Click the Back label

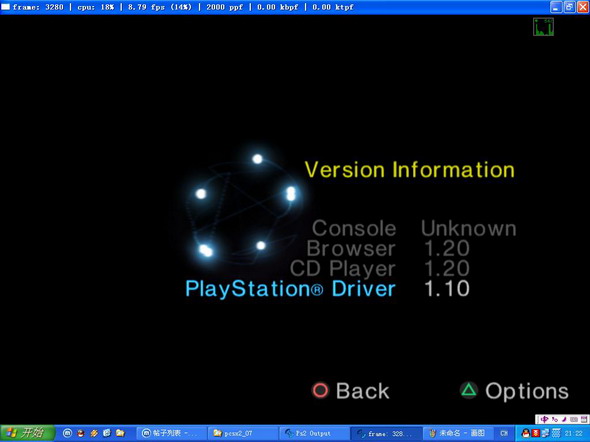click(x=362, y=391)
